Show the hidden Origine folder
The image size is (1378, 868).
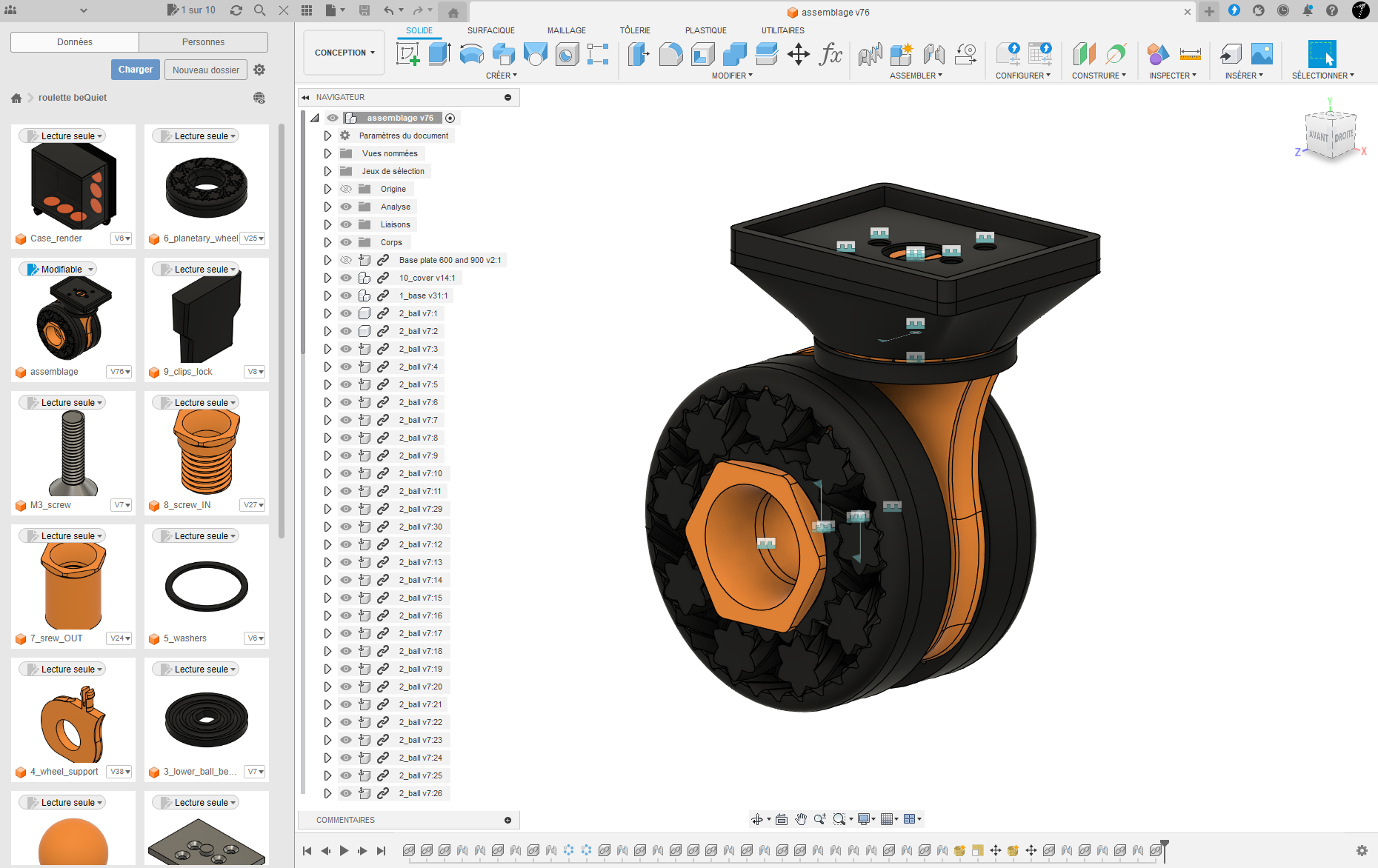346,189
